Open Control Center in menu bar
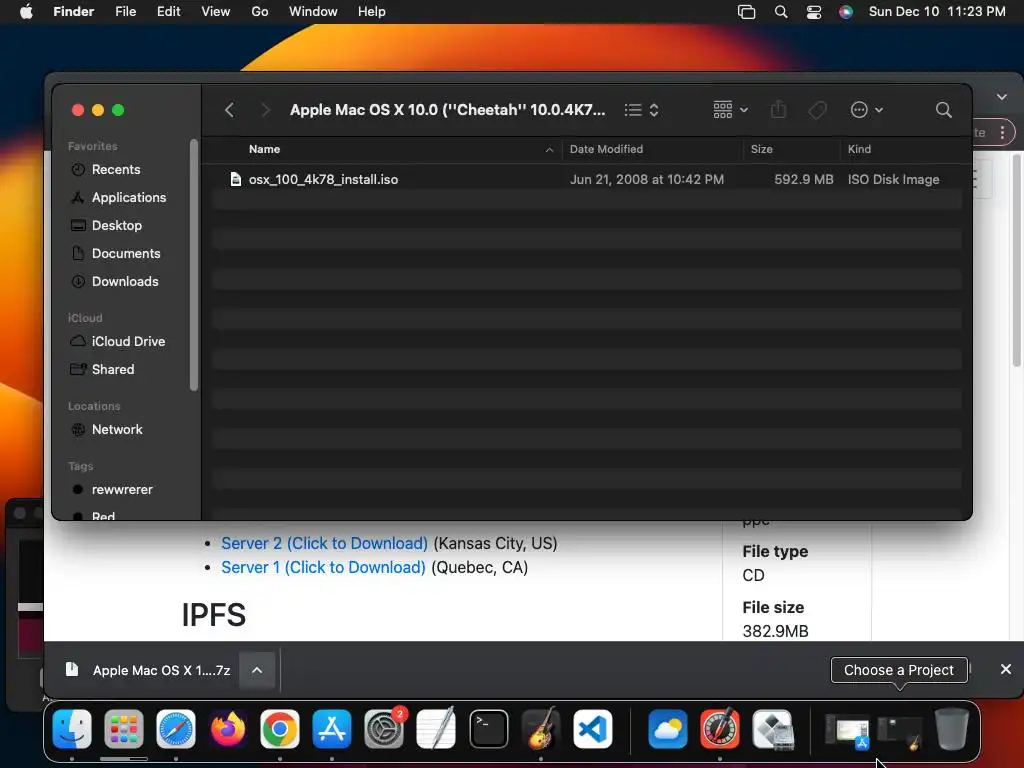1024x768 pixels. point(814,12)
